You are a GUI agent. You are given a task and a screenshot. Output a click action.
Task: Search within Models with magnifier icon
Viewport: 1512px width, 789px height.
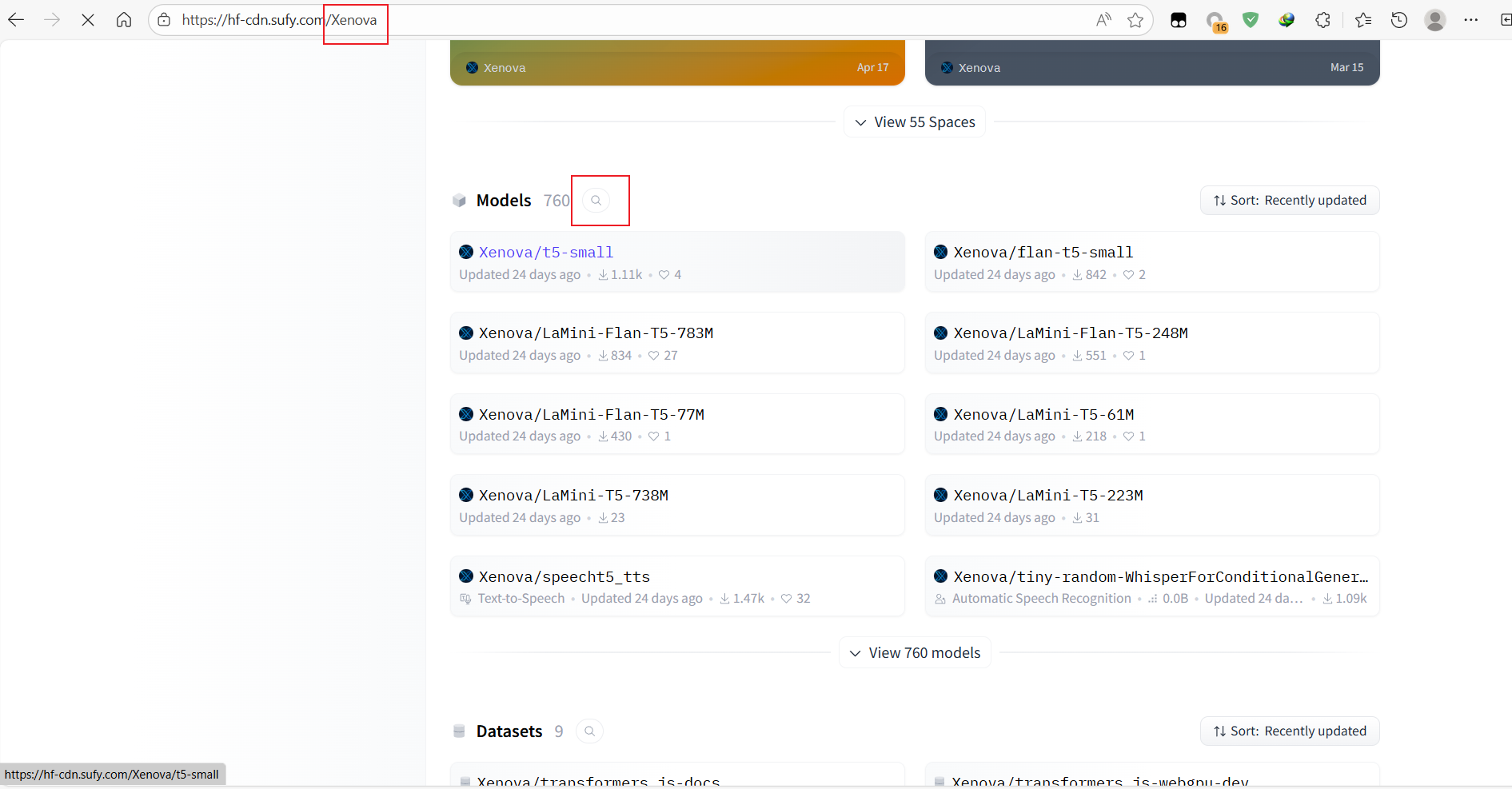(596, 201)
